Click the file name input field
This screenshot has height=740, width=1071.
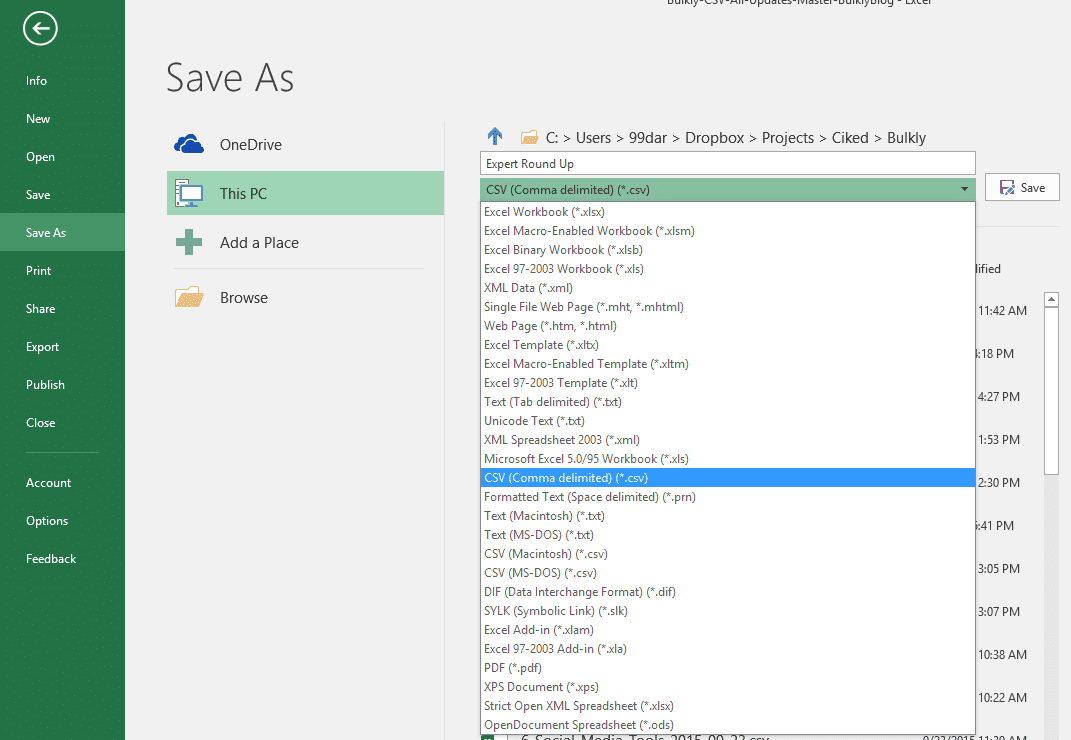click(x=727, y=163)
